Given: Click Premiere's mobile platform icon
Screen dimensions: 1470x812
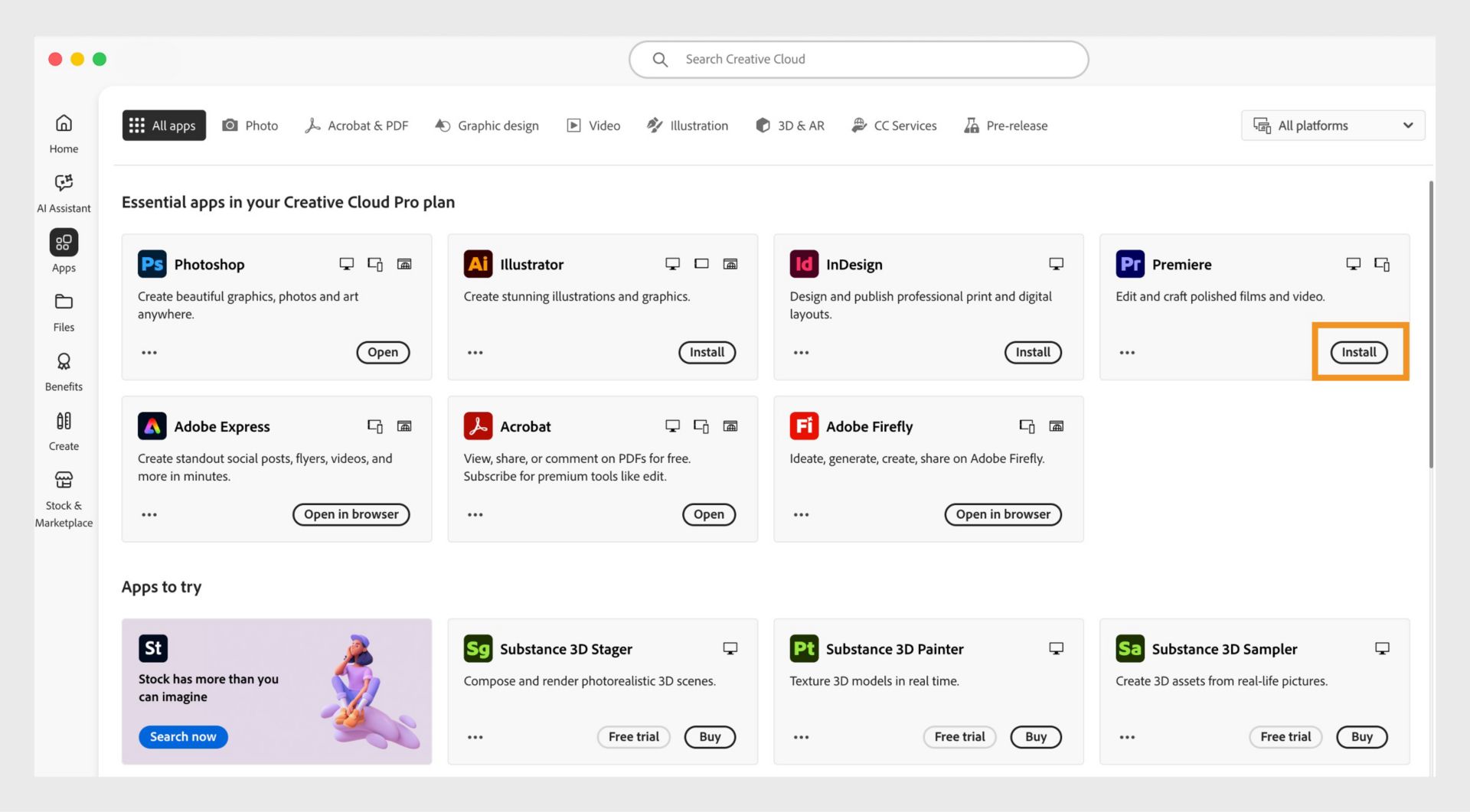Looking at the screenshot, I should pyautogui.click(x=1382, y=264).
